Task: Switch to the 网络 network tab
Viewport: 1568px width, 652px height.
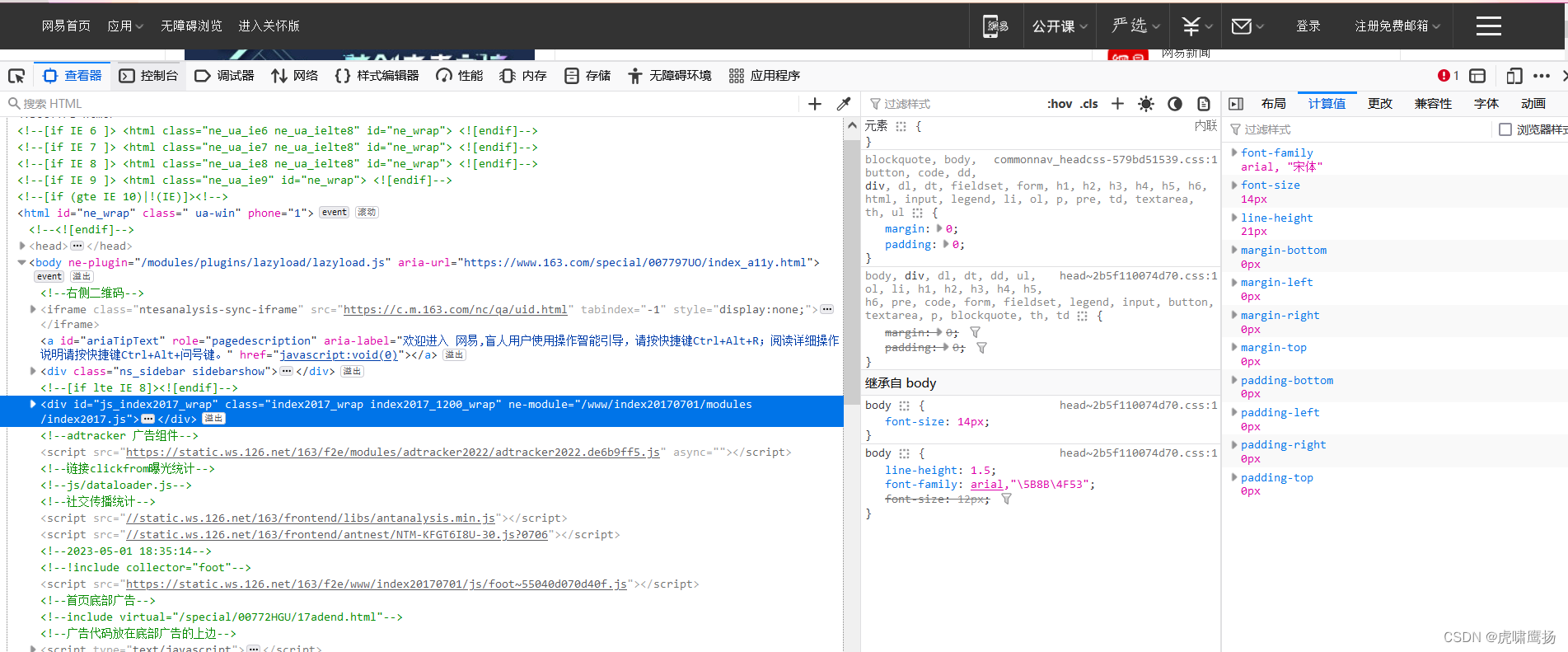Action: pyautogui.click(x=294, y=76)
